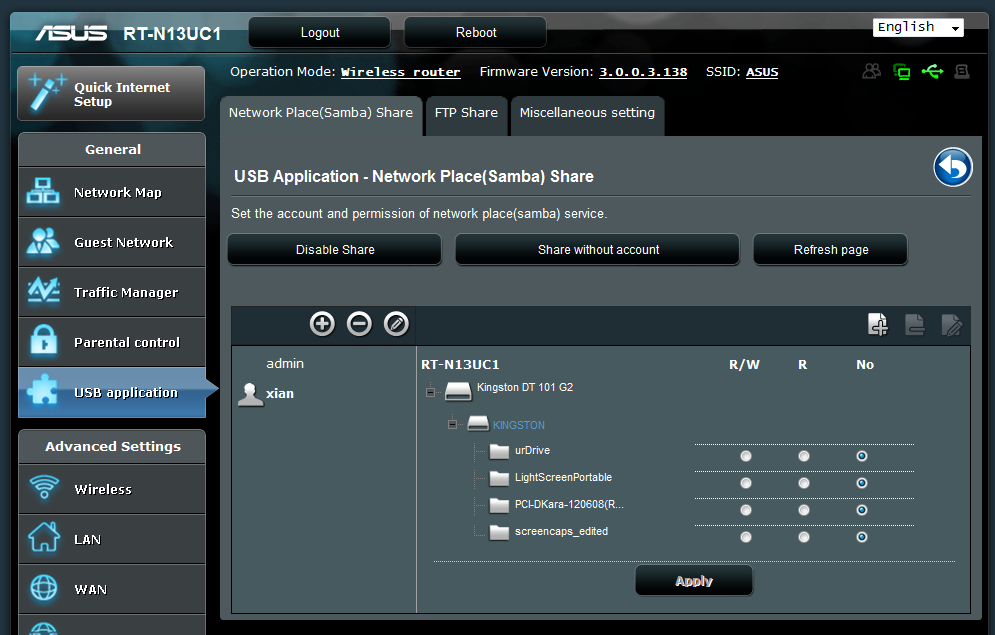The height and width of the screenshot is (635, 995).
Task: Click the General section header
Action: [x=112, y=150]
